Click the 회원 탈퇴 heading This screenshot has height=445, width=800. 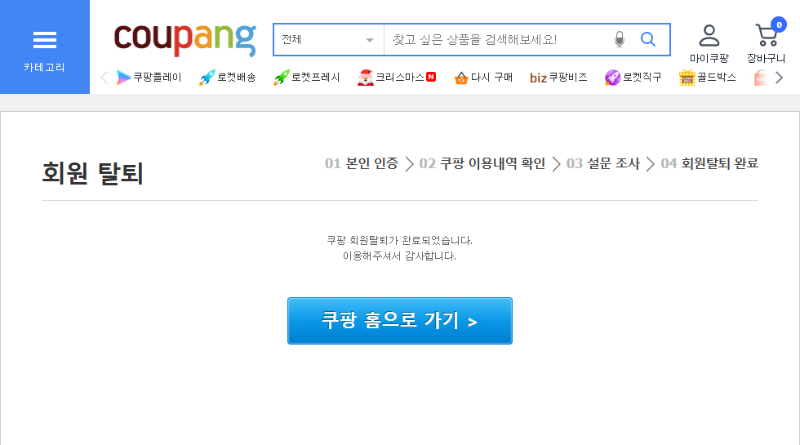pyautogui.click(x=92, y=173)
